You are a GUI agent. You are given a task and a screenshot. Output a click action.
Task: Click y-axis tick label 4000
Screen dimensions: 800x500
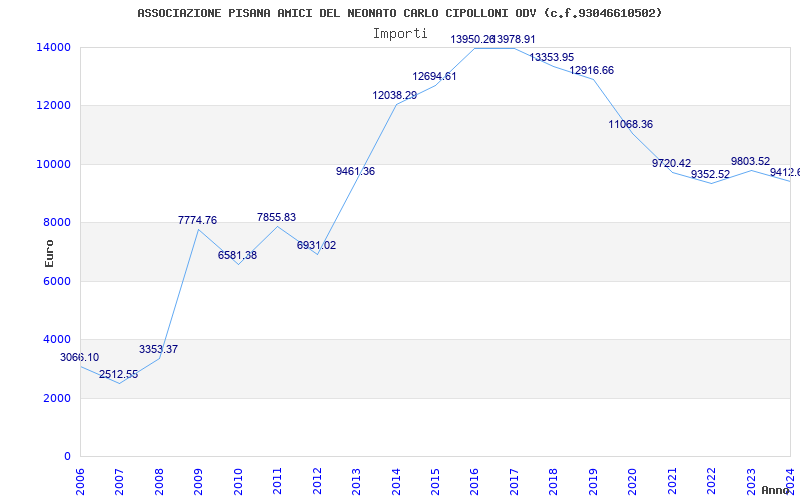(x=57, y=339)
